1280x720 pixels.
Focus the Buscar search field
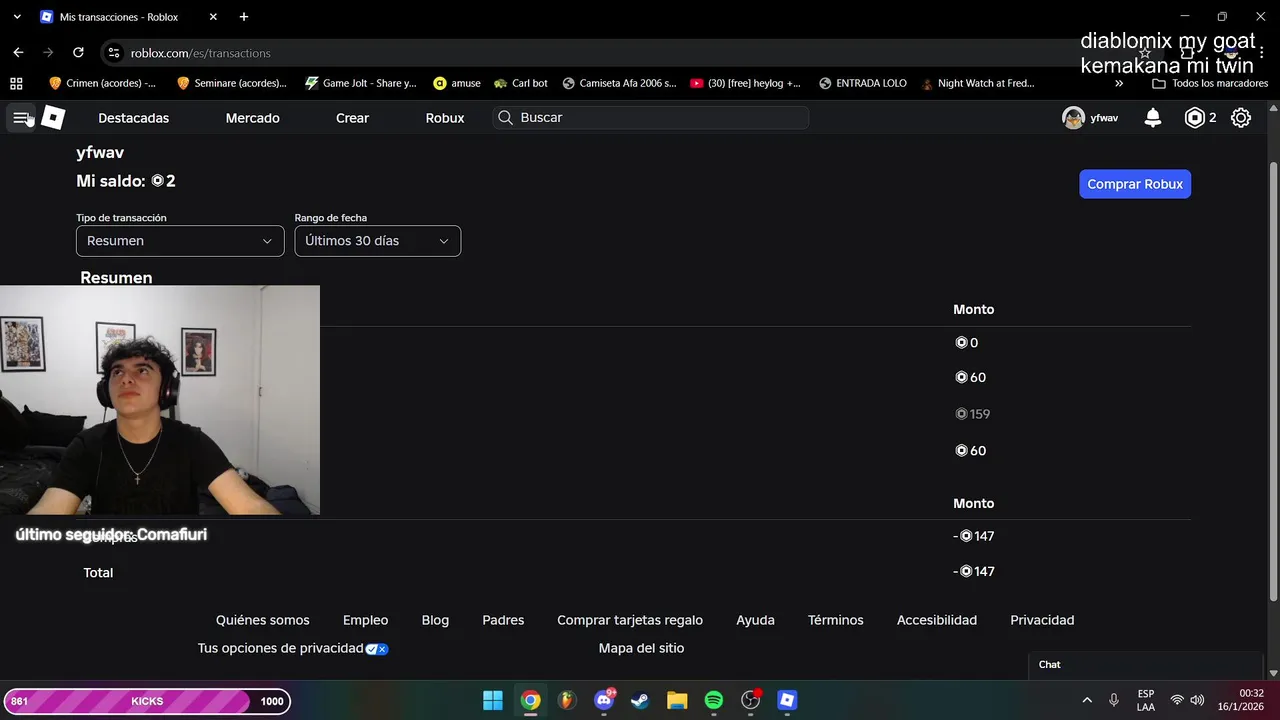coord(650,118)
